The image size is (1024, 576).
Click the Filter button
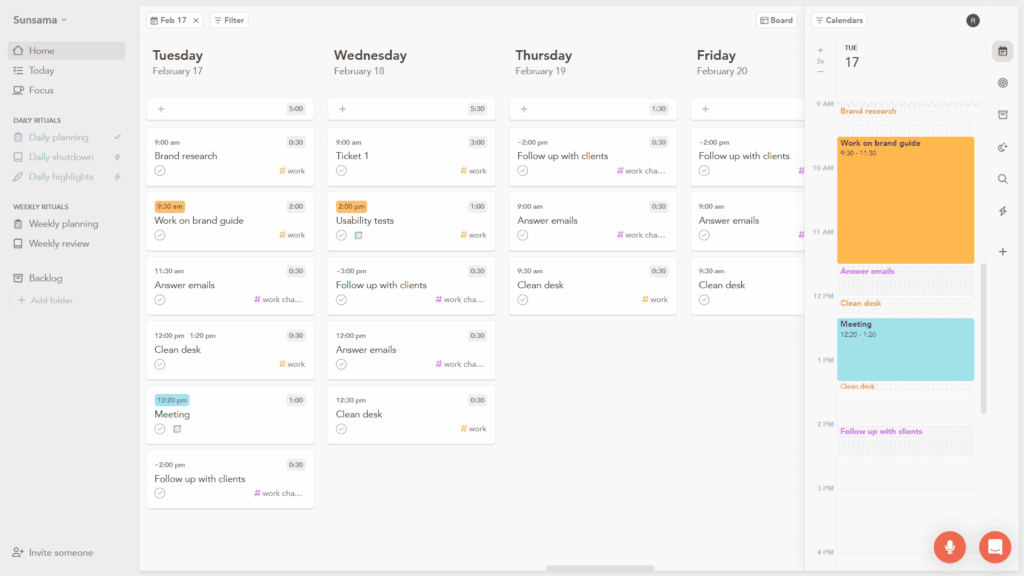[x=229, y=20]
